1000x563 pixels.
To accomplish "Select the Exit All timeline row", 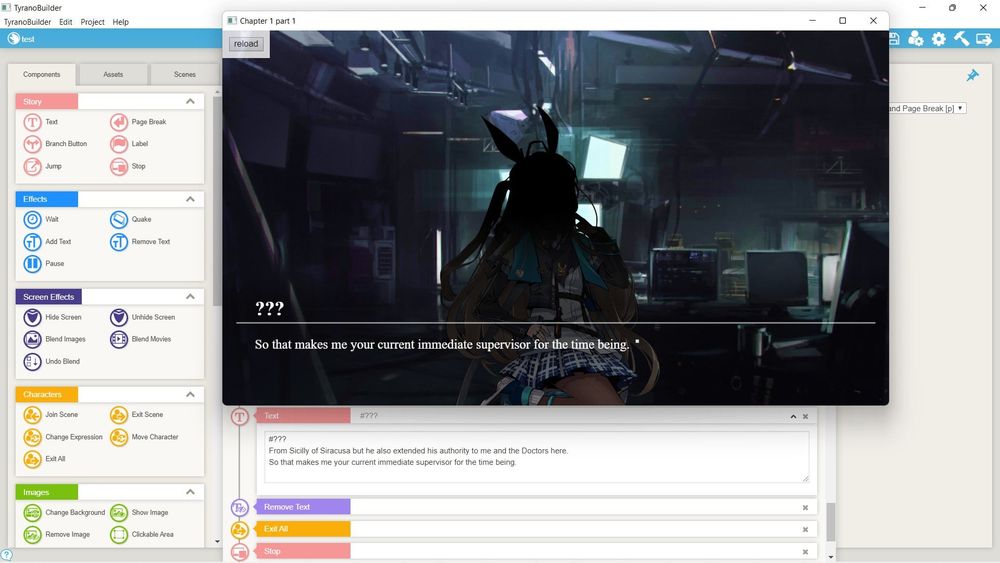I will [536, 529].
